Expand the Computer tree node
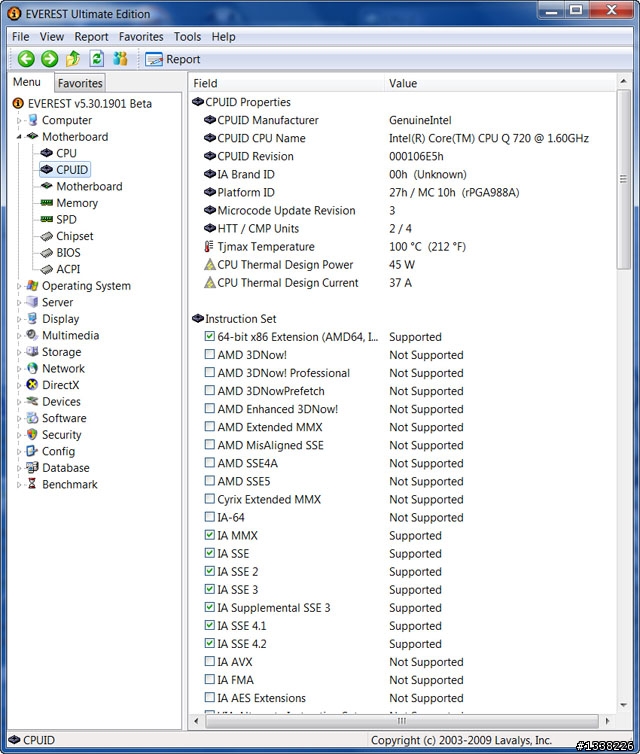 click(x=19, y=120)
